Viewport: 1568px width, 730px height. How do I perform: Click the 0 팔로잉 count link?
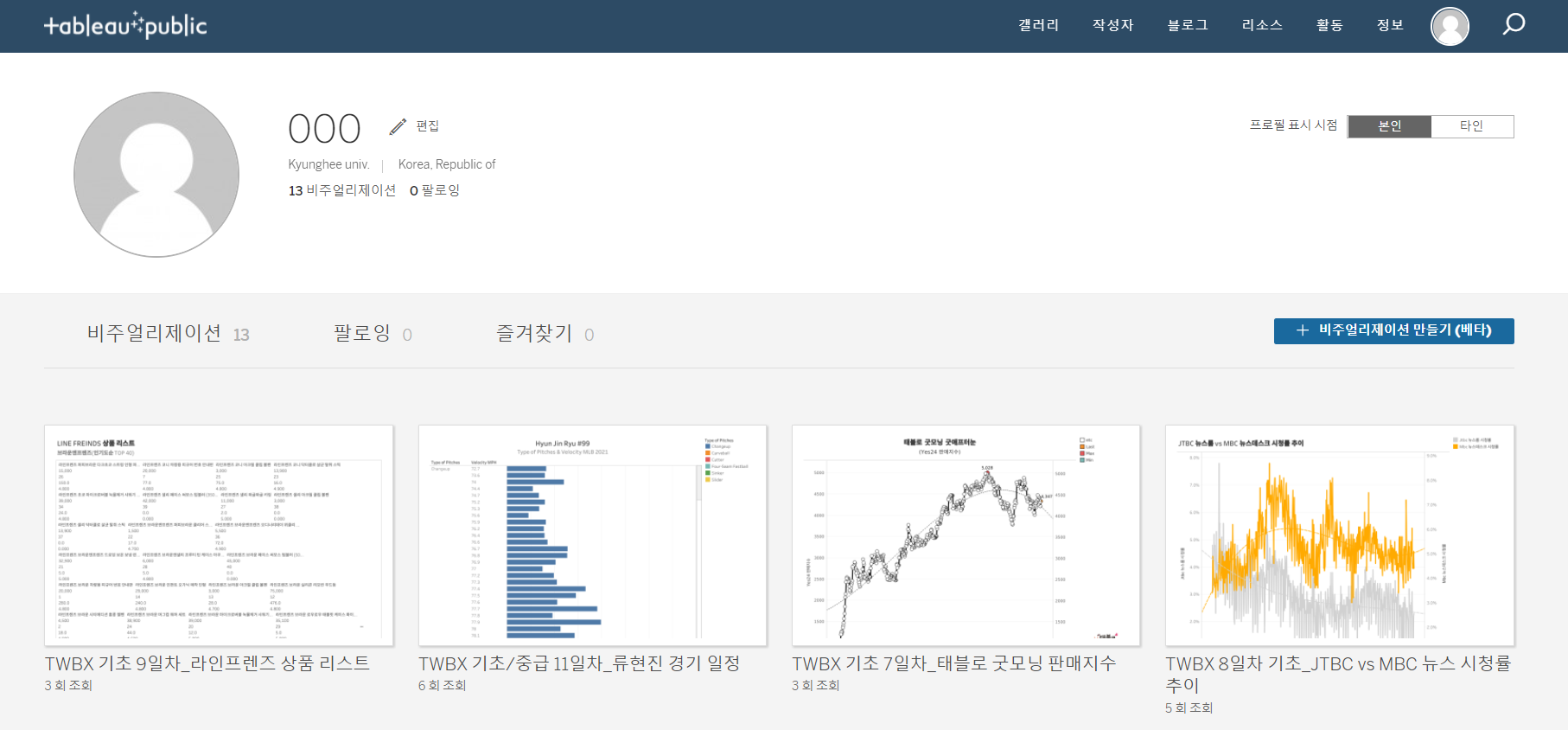[435, 190]
